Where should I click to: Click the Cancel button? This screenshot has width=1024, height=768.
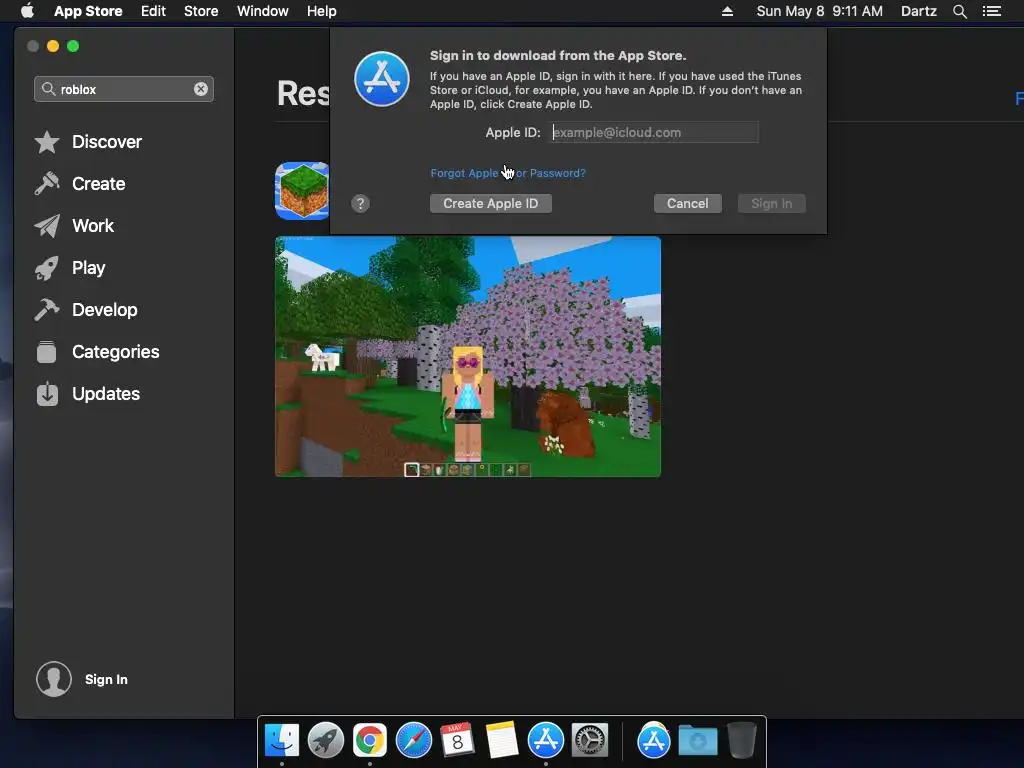[688, 204]
